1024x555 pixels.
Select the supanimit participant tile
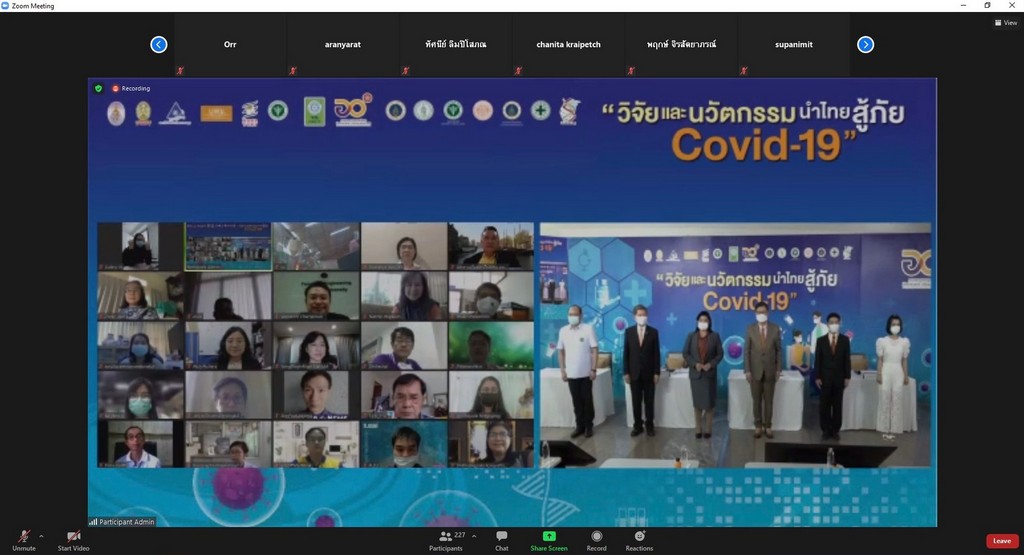pos(794,45)
